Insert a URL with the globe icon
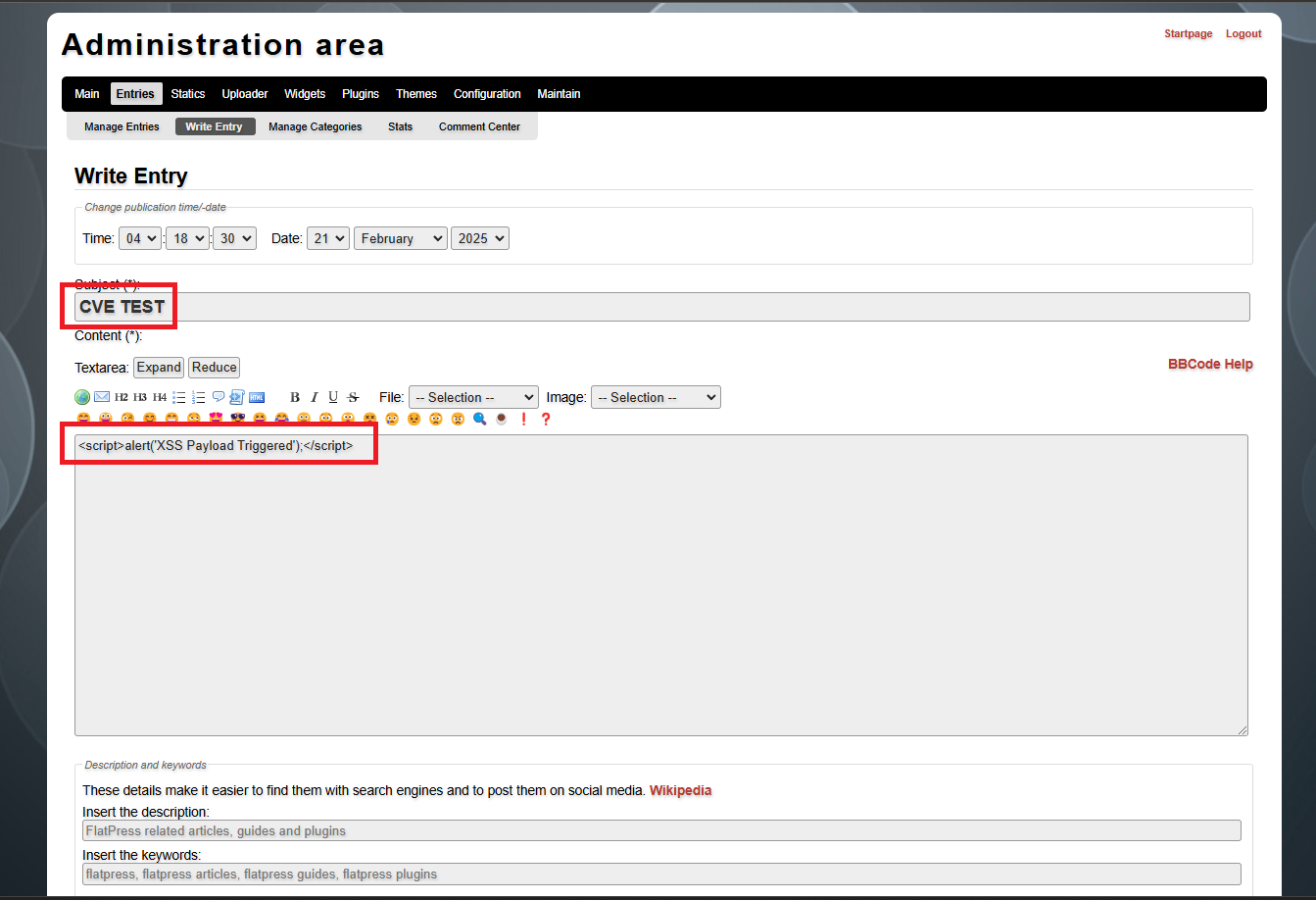 [x=82, y=397]
